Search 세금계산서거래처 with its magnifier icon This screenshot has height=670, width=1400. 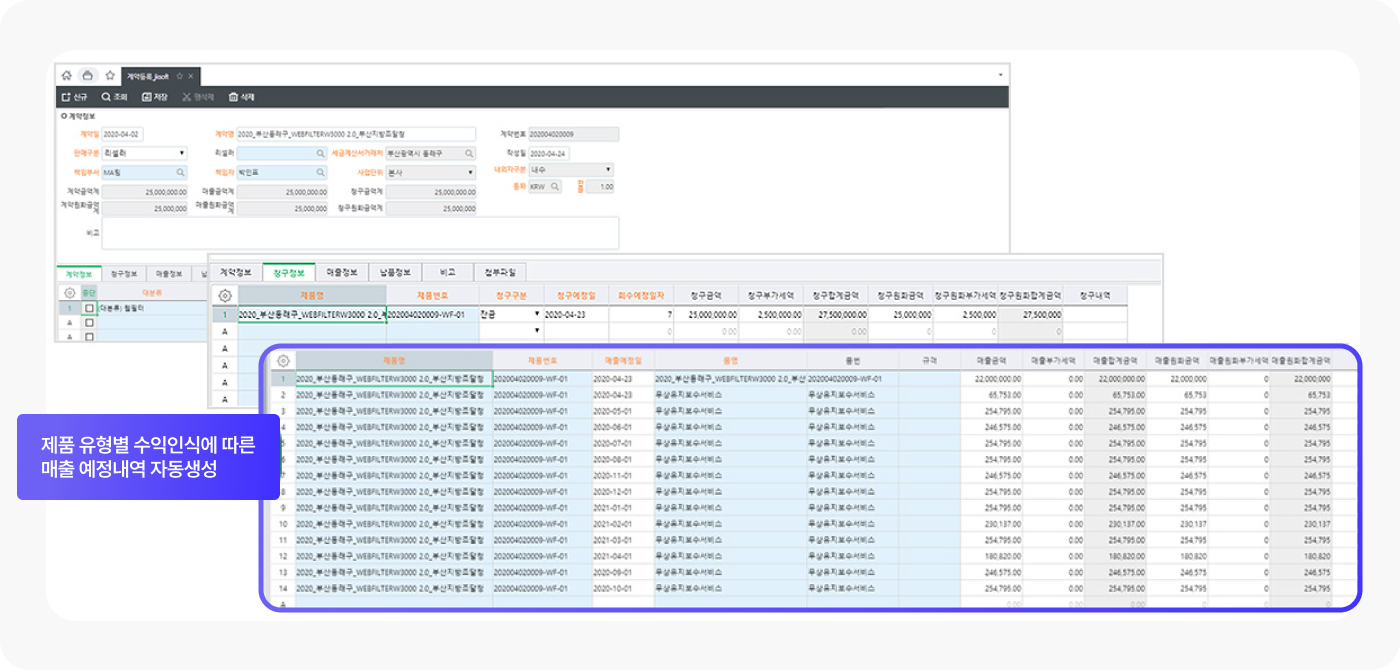(468, 153)
